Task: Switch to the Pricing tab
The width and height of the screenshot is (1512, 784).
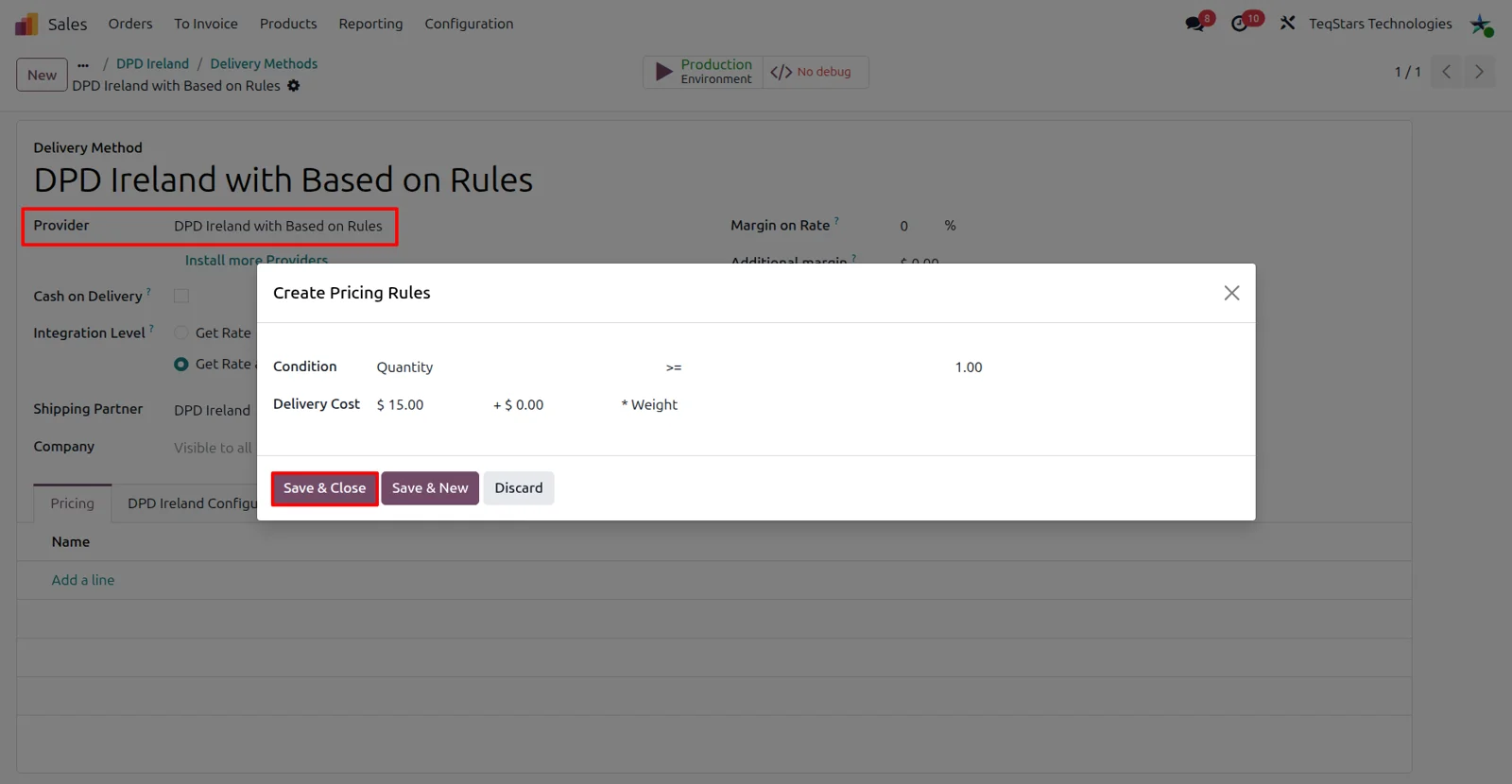Action: pos(73,503)
